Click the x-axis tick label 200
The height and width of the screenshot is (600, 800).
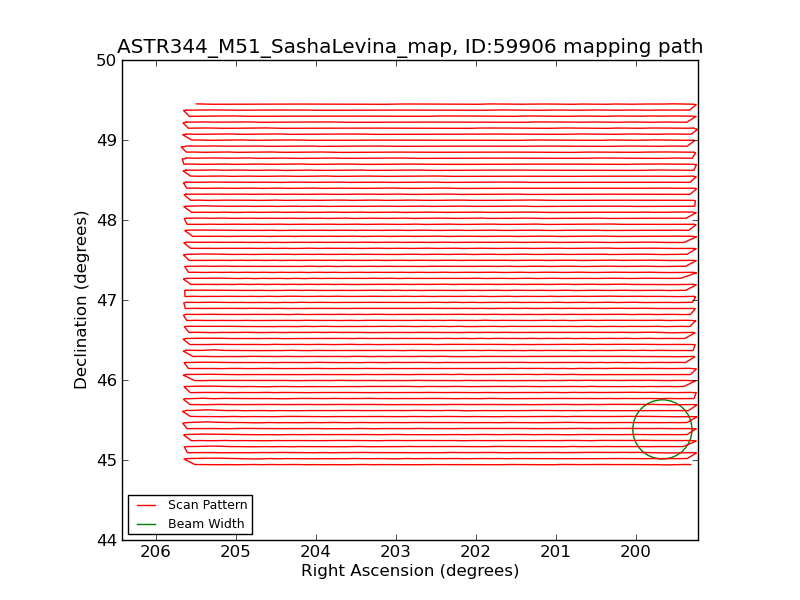point(636,552)
